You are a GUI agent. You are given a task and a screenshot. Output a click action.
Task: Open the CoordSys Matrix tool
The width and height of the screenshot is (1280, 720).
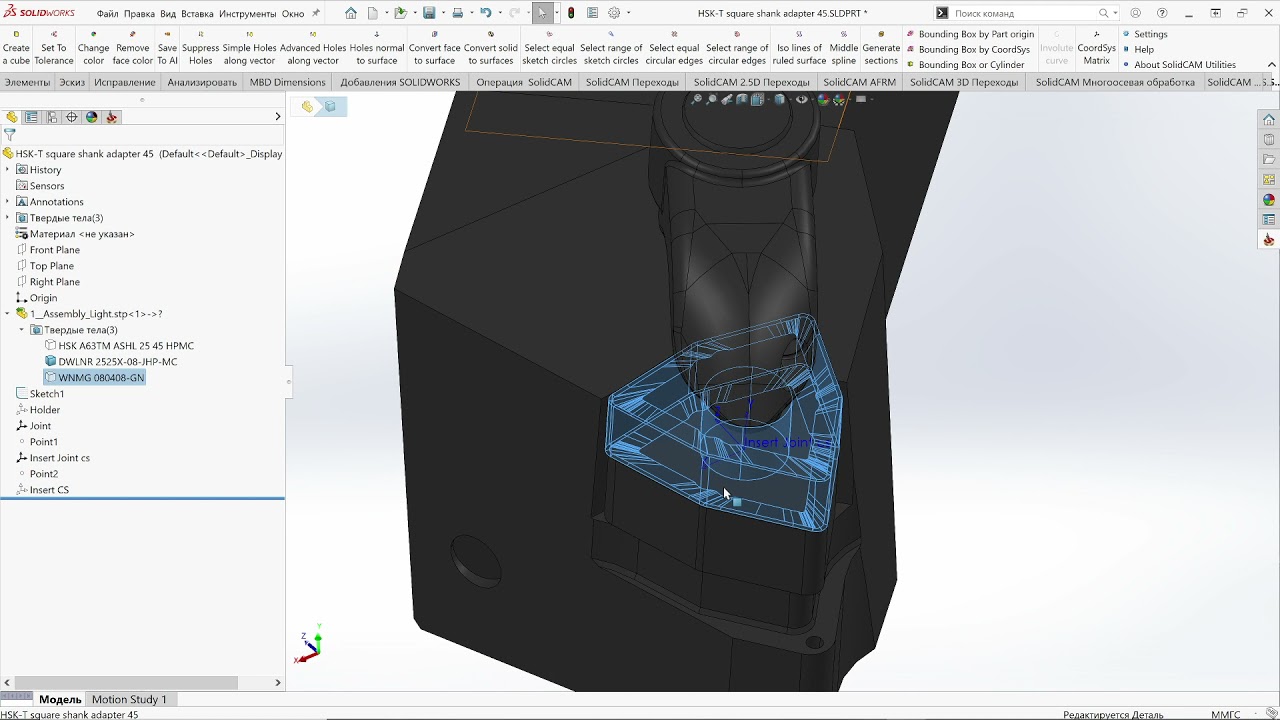tap(1096, 47)
